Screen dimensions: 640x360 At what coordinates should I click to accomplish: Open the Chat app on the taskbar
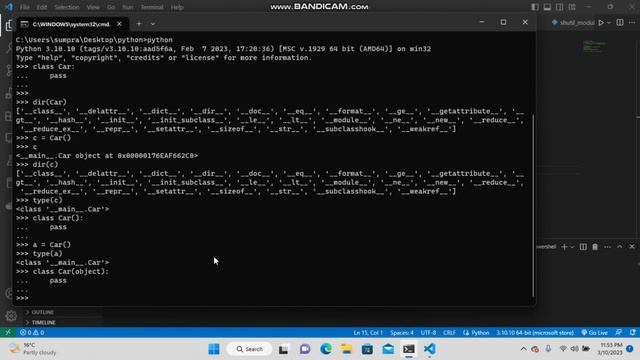pos(304,349)
